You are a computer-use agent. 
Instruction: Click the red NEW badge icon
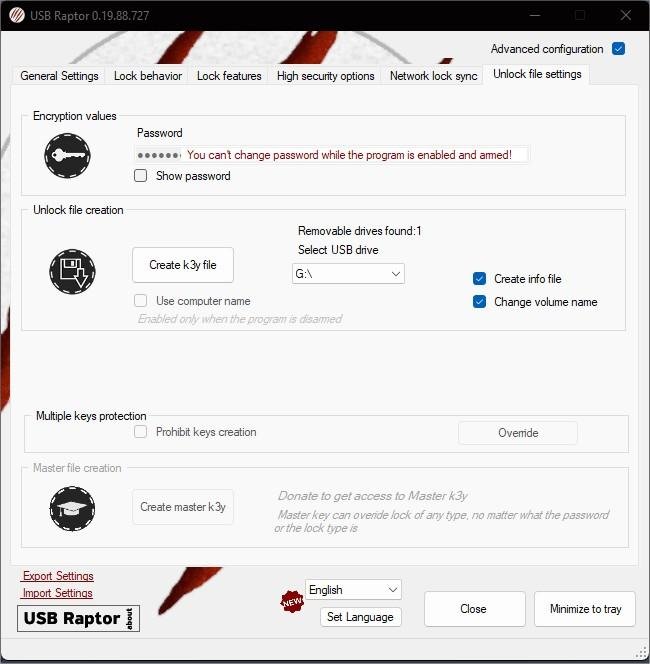click(292, 601)
